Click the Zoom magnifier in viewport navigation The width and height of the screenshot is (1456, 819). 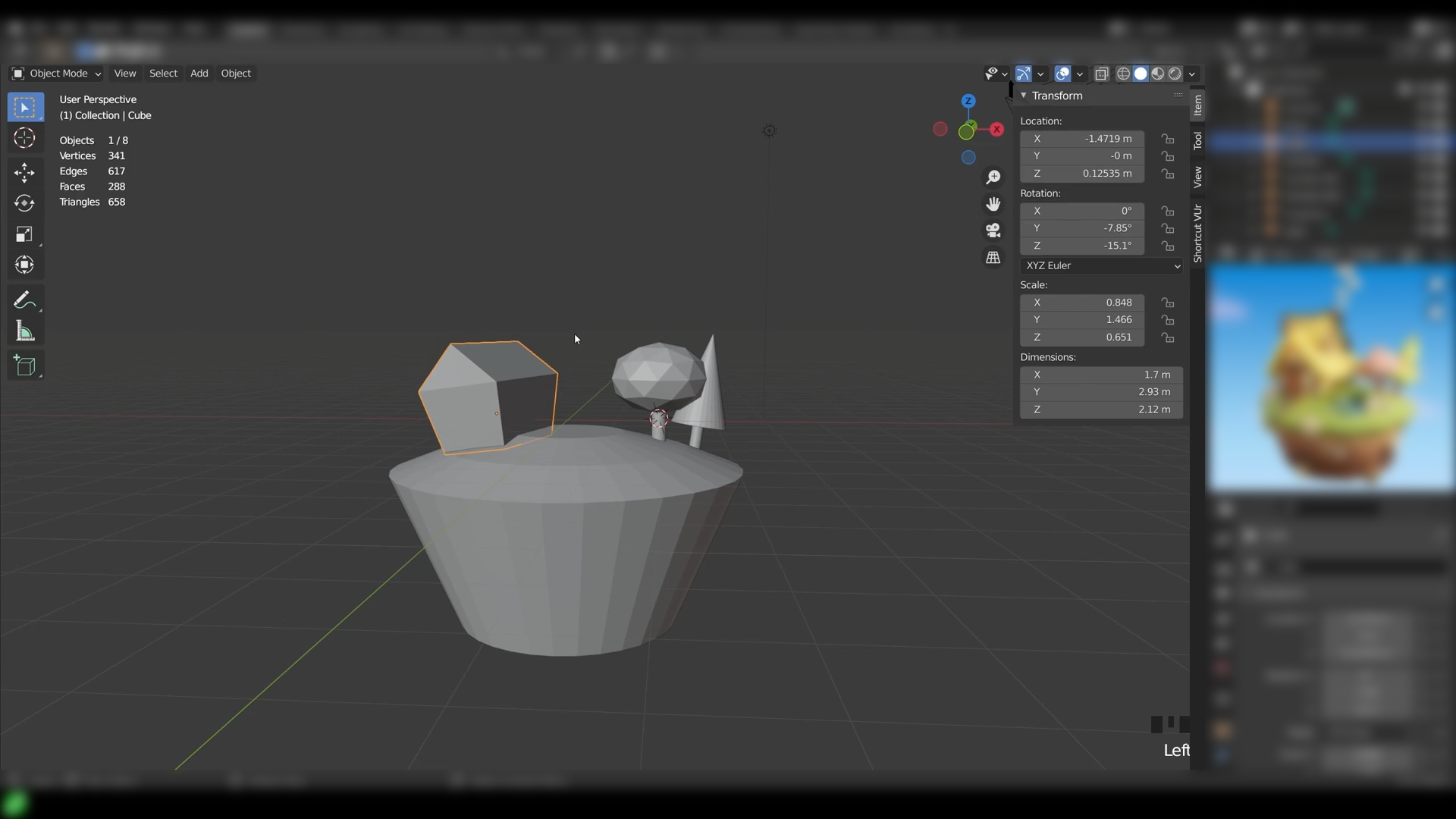point(993,177)
